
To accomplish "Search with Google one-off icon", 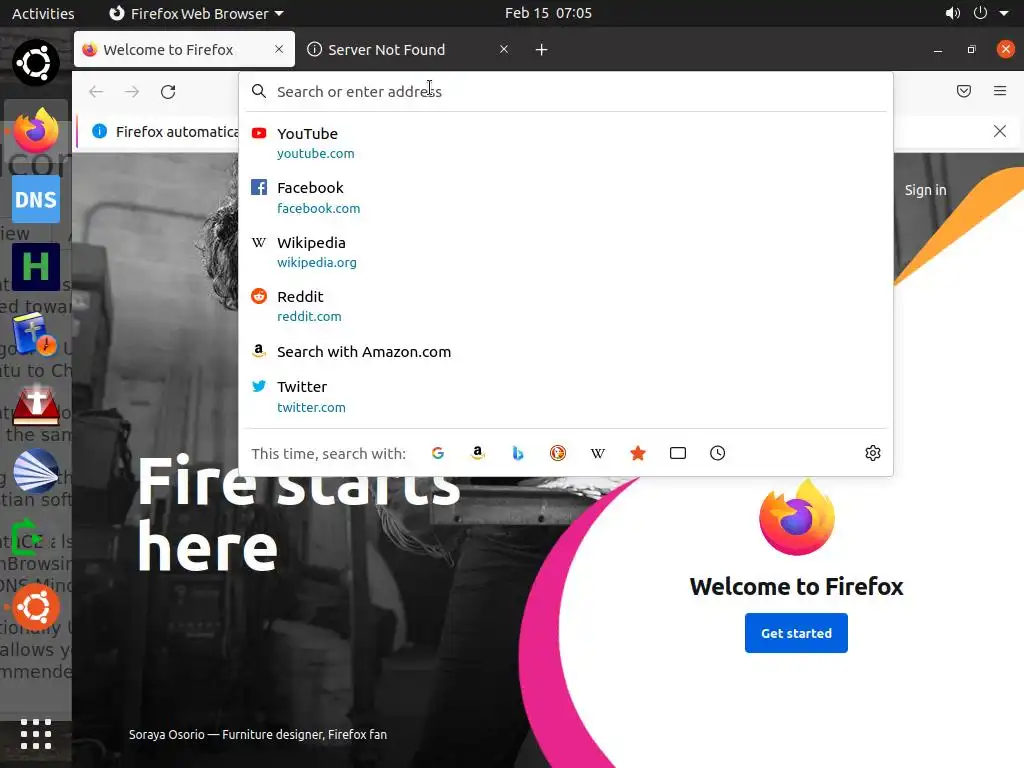I will pyautogui.click(x=438, y=453).
